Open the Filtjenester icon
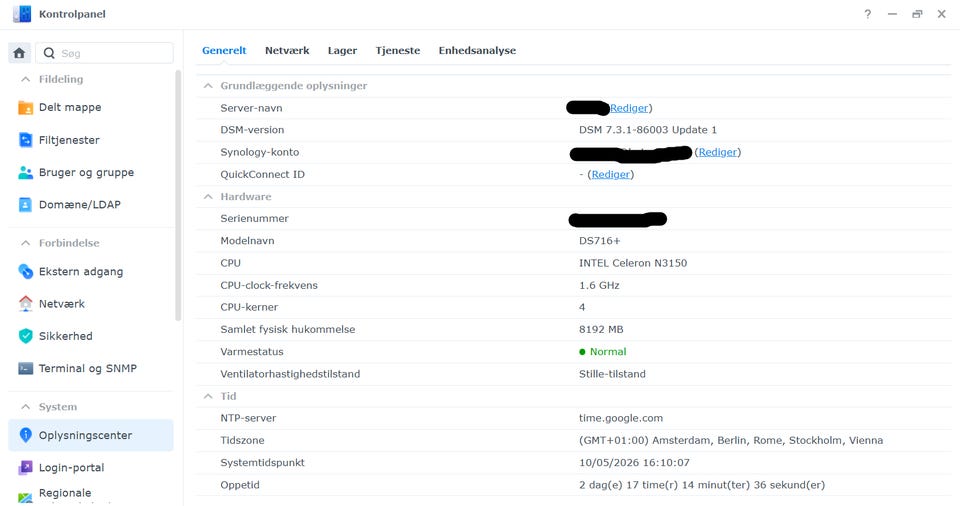 [x=25, y=140]
